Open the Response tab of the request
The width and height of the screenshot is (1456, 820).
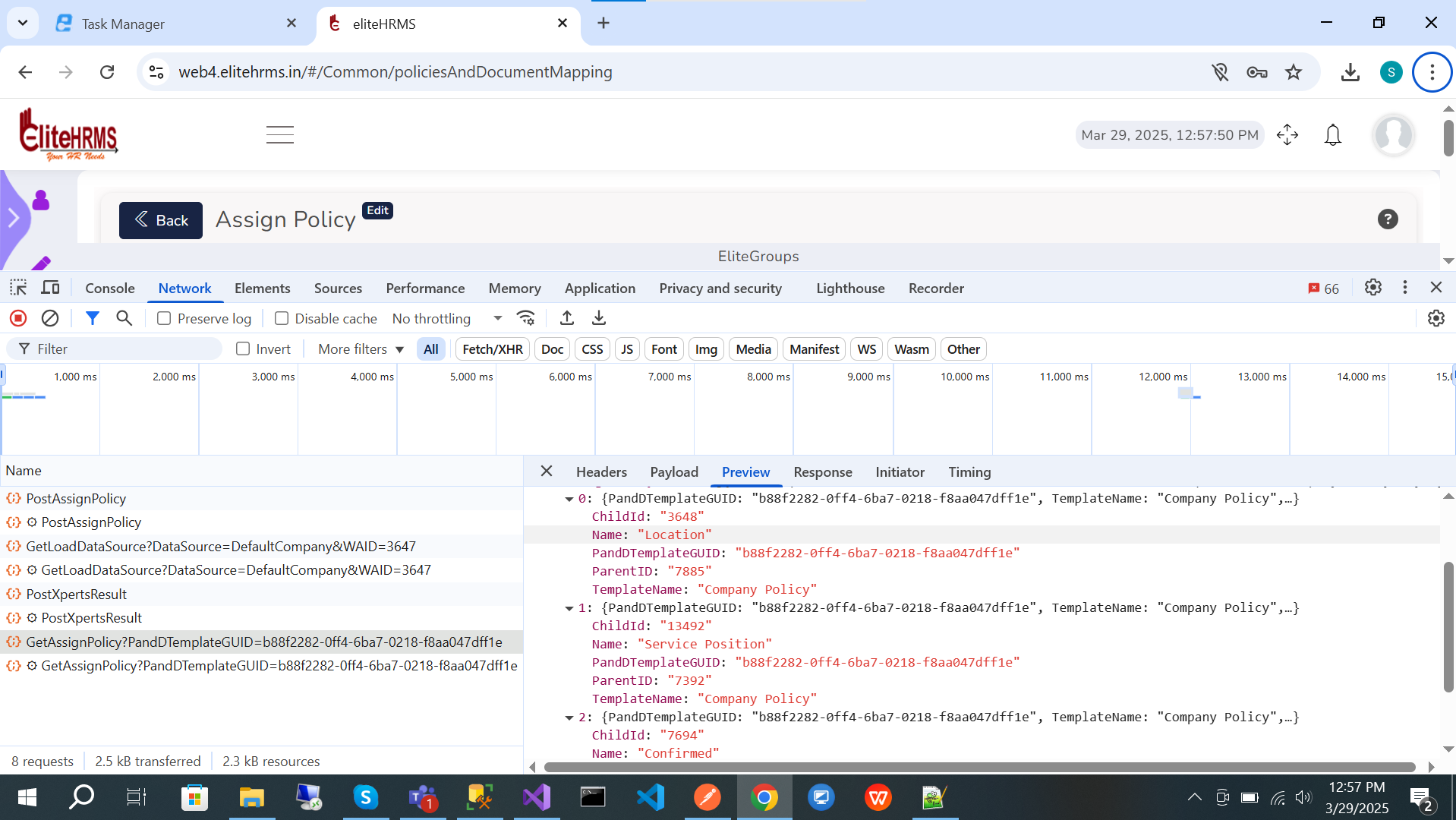point(822,471)
